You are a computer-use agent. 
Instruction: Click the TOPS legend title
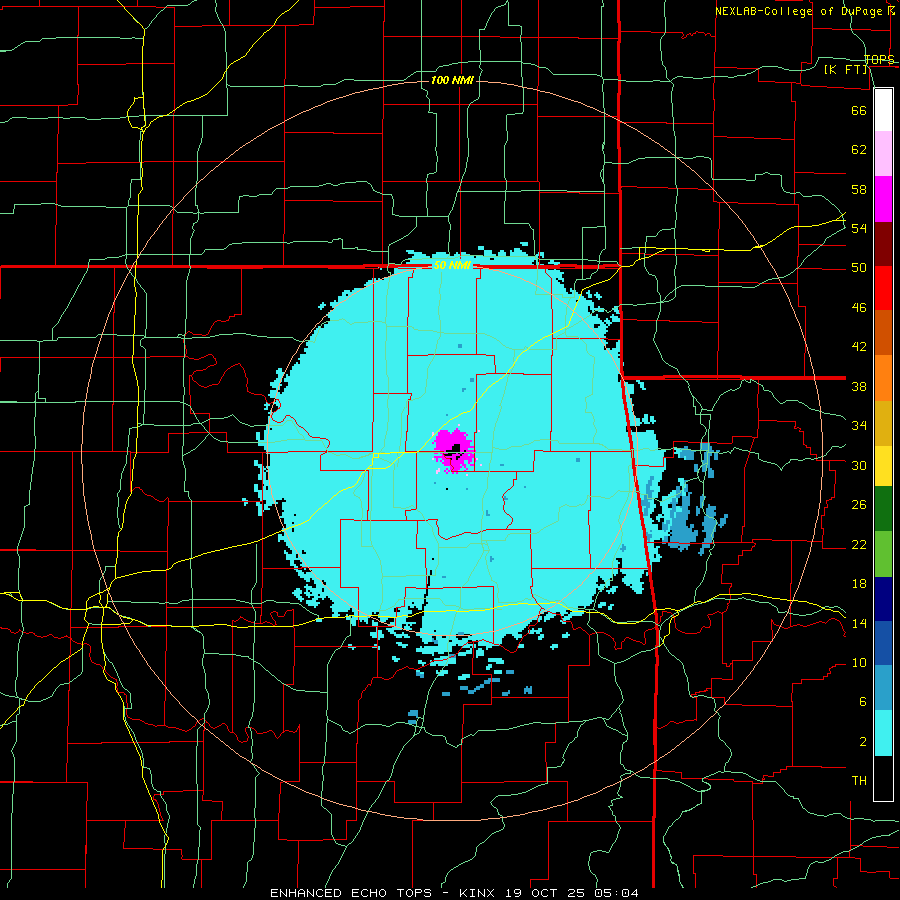[x=879, y=59]
